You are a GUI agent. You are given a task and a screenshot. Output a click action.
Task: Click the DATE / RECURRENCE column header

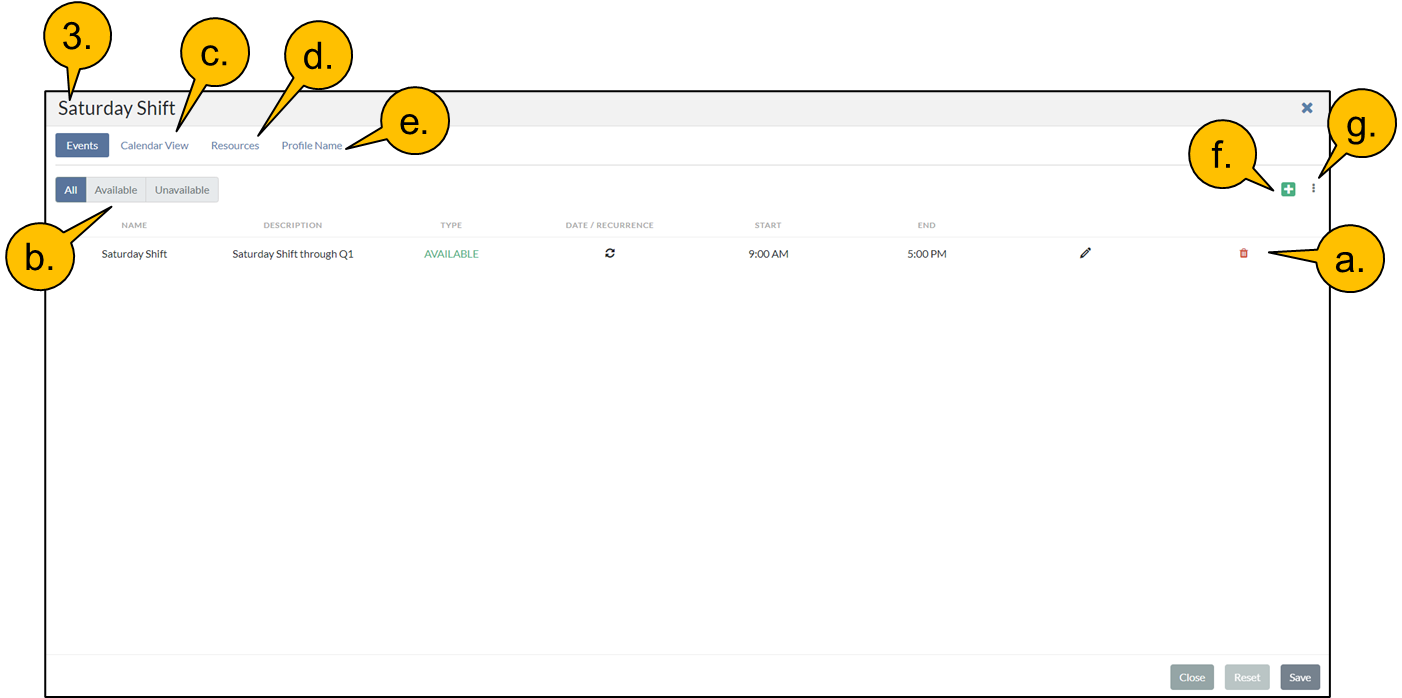(609, 225)
